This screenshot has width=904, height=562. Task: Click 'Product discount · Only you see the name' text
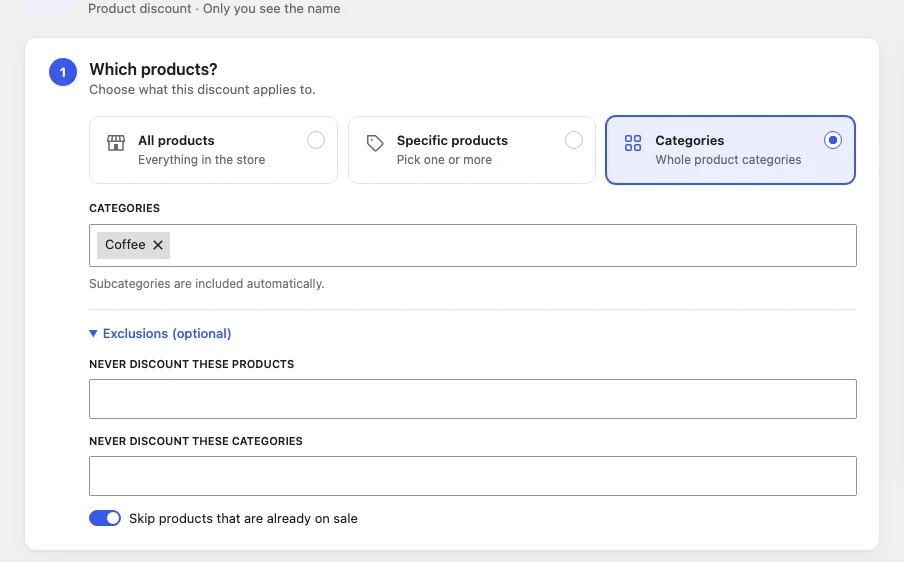(214, 9)
